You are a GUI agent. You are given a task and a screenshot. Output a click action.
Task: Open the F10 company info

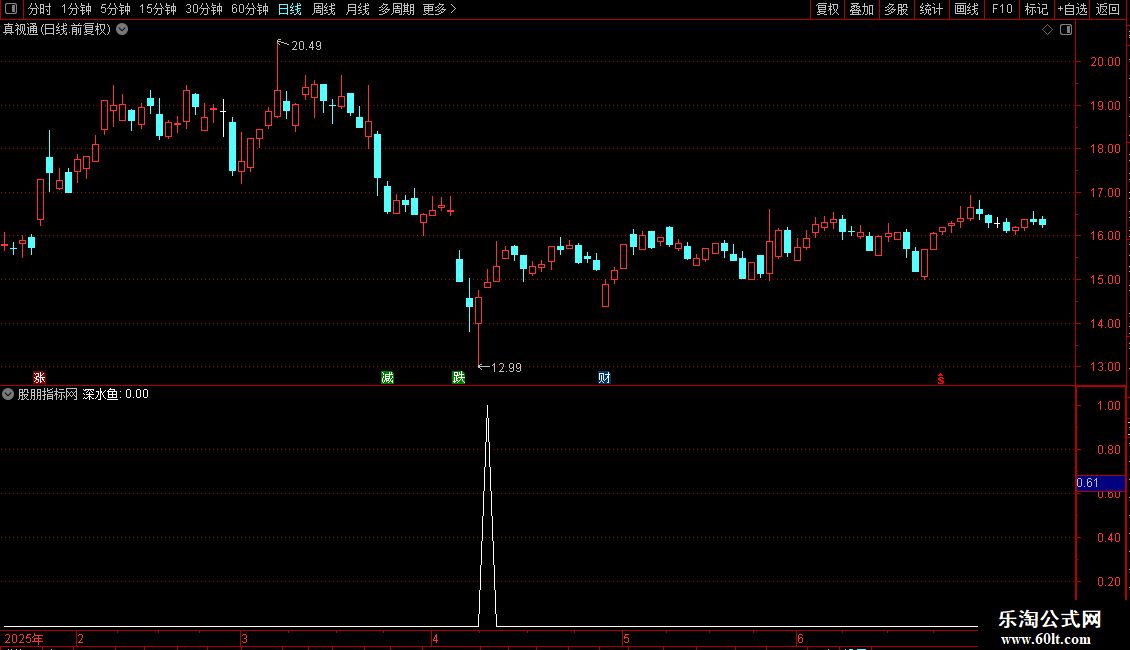[1002, 9]
